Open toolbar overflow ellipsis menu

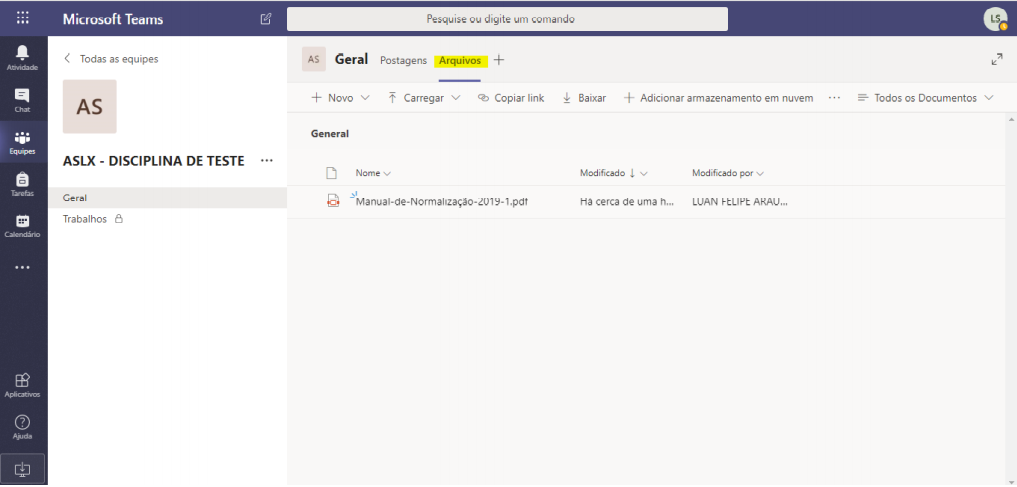click(835, 98)
